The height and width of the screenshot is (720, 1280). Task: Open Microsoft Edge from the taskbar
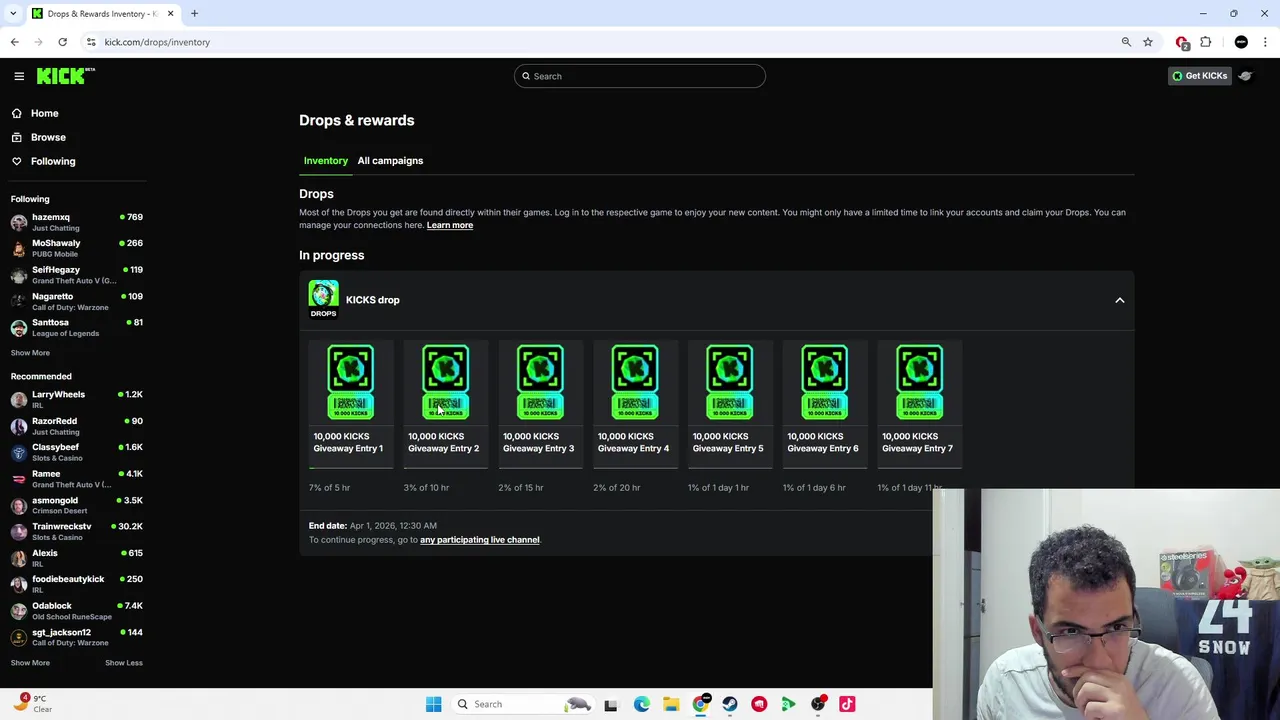tap(642, 704)
